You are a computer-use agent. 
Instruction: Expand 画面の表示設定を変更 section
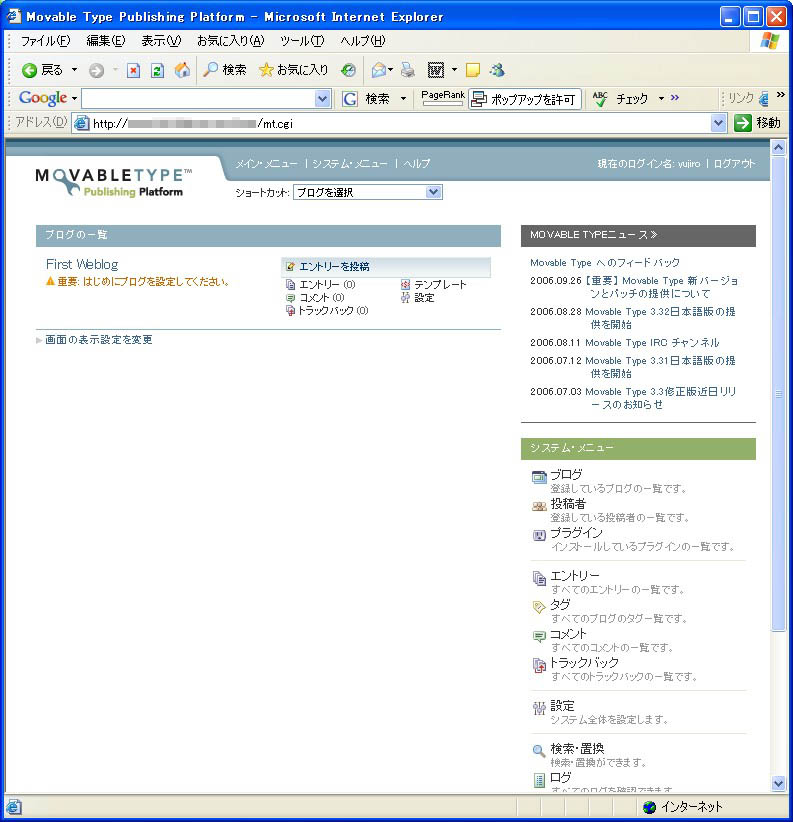[94, 340]
